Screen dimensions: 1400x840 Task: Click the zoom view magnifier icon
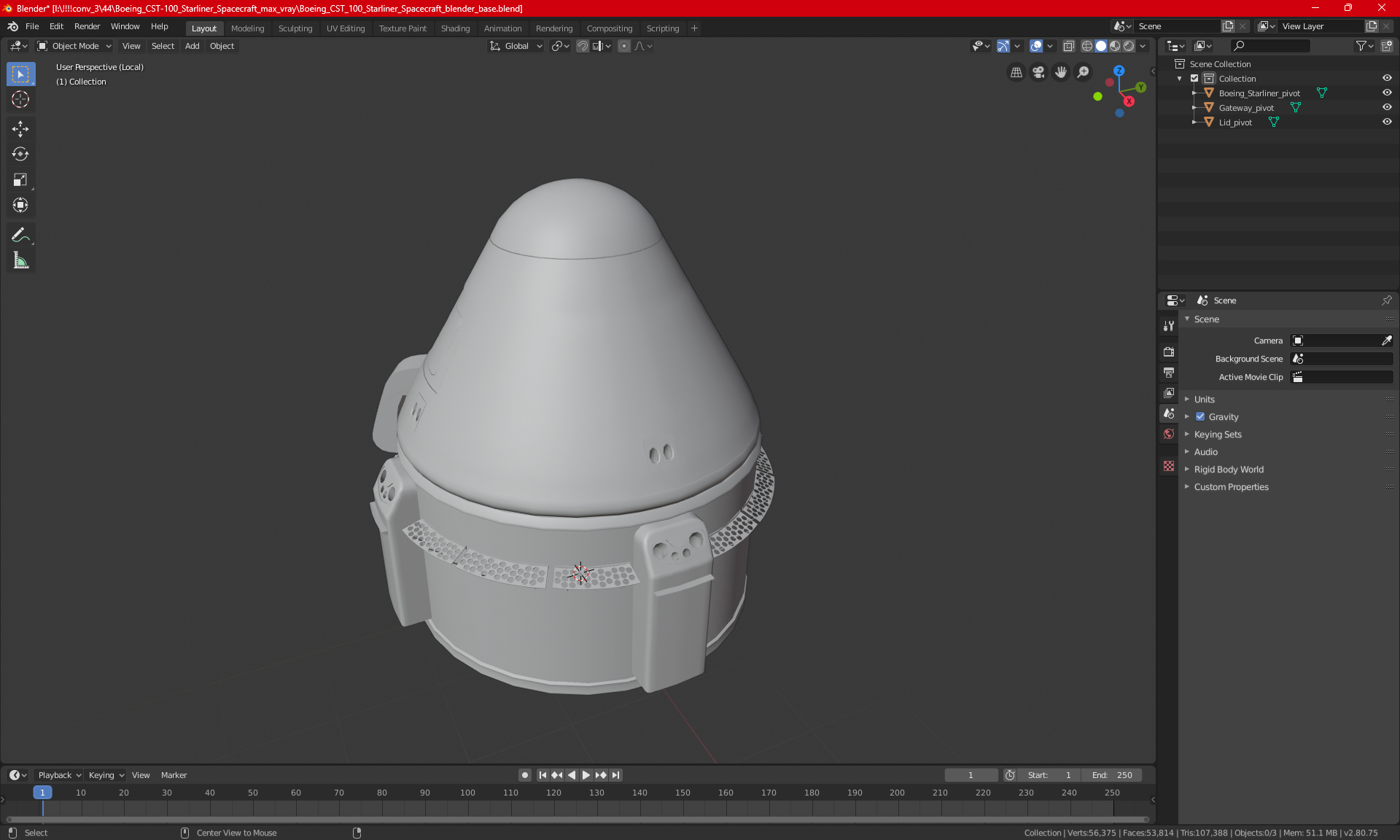click(x=1084, y=72)
